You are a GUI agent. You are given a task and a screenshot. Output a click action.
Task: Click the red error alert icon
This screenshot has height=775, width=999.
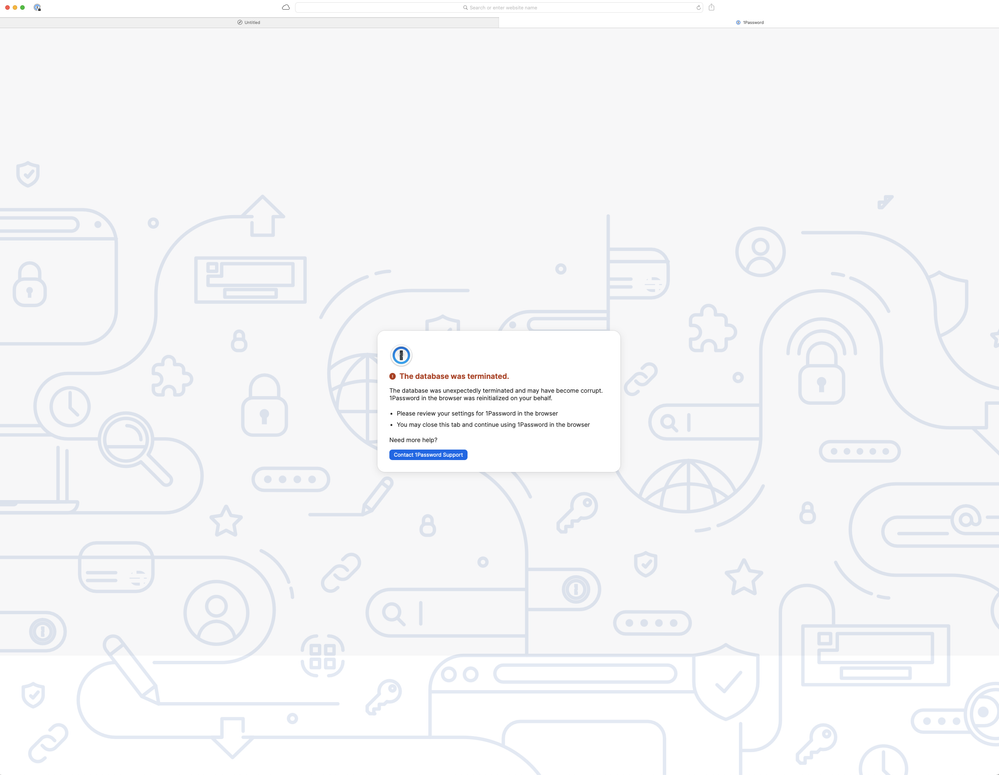[393, 377]
